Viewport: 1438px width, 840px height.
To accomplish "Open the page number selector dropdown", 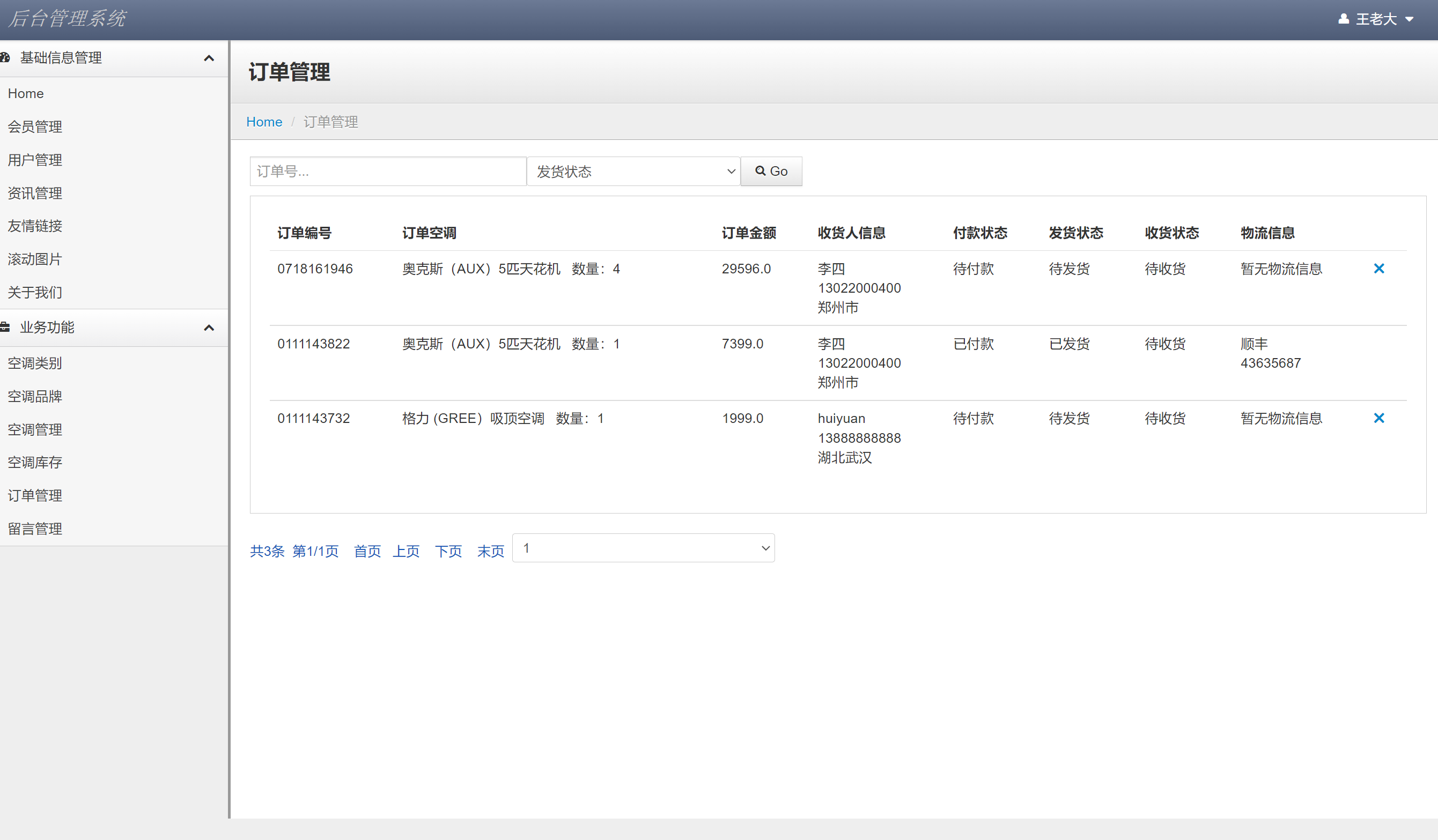I will click(643, 547).
